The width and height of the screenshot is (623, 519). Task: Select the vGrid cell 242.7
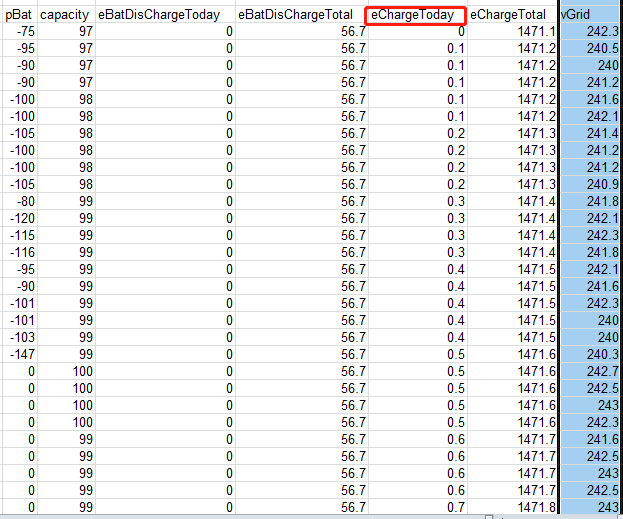[590, 372]
